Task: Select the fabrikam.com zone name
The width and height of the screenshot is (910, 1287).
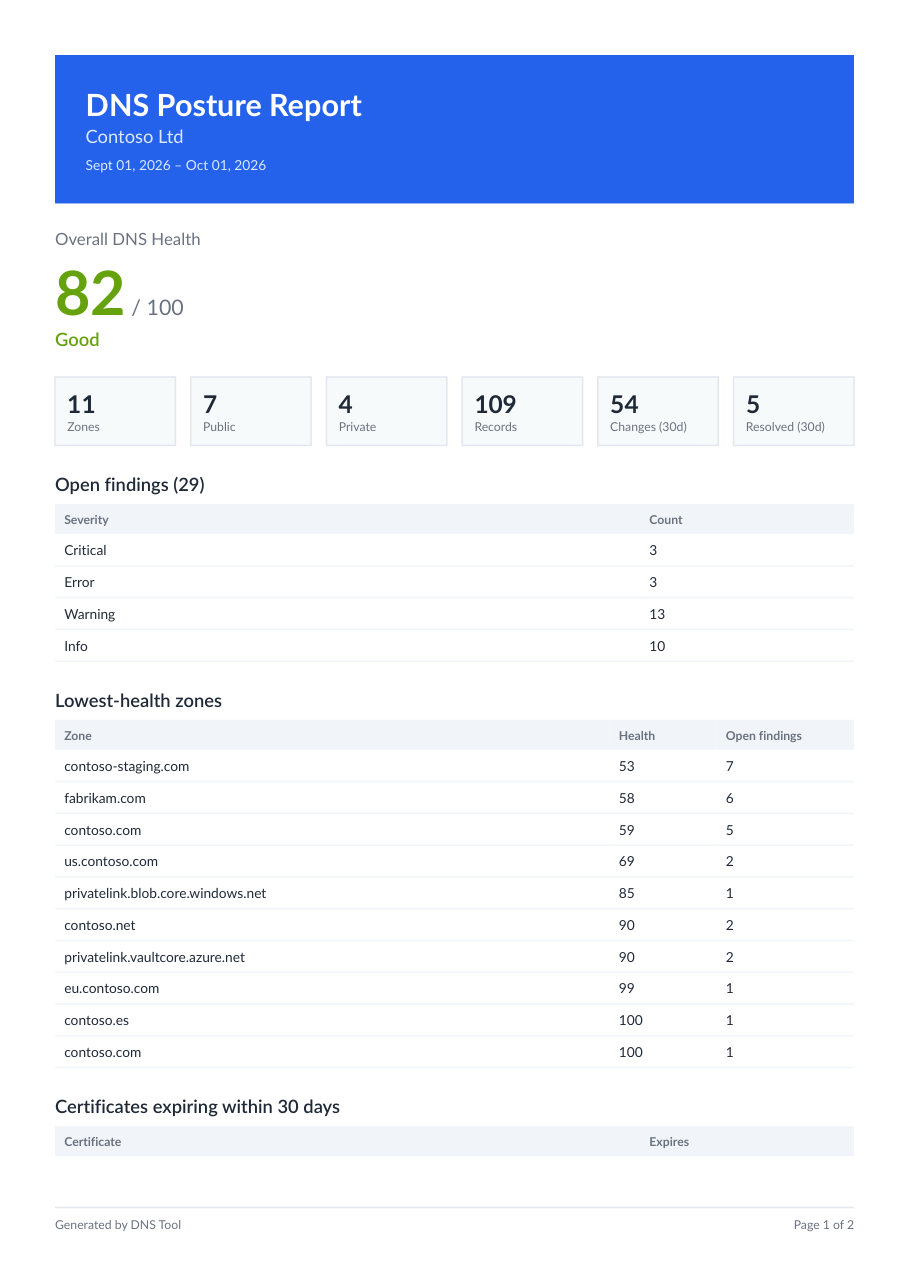Action: pos(105,798)
